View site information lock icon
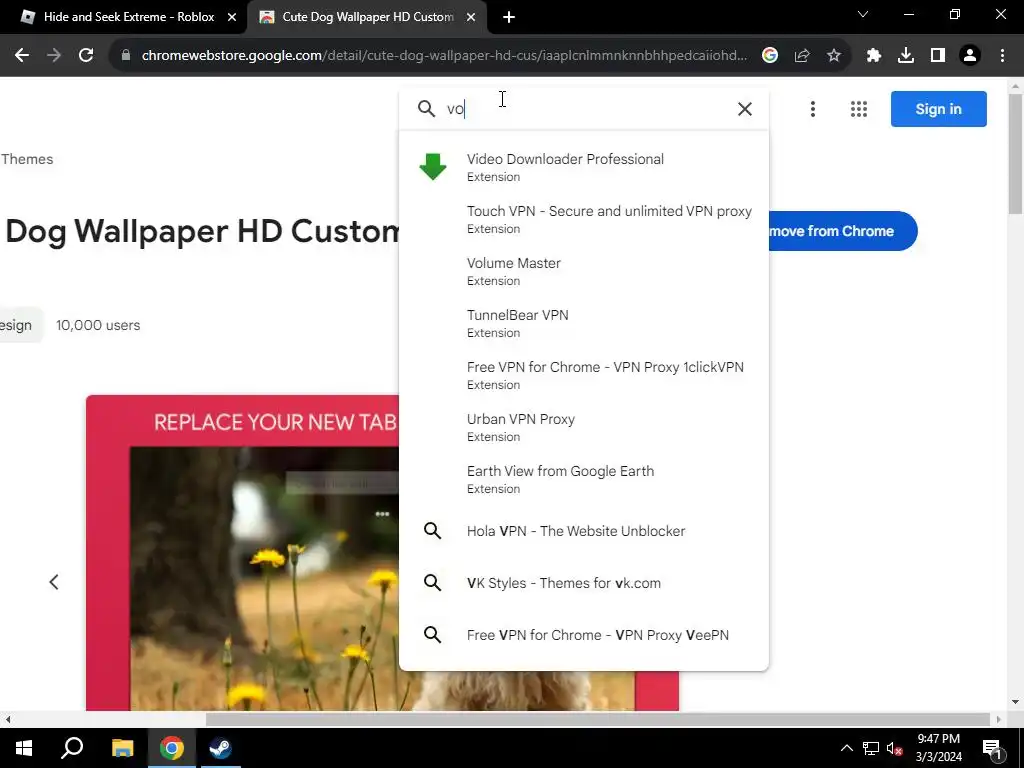 click(x=126, y=56)
